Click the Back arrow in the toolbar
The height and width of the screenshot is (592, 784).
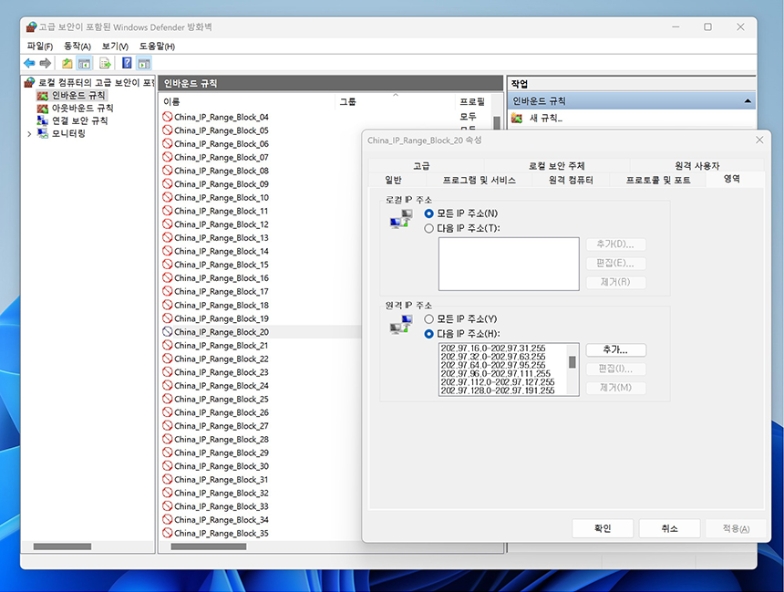(29, 63)
